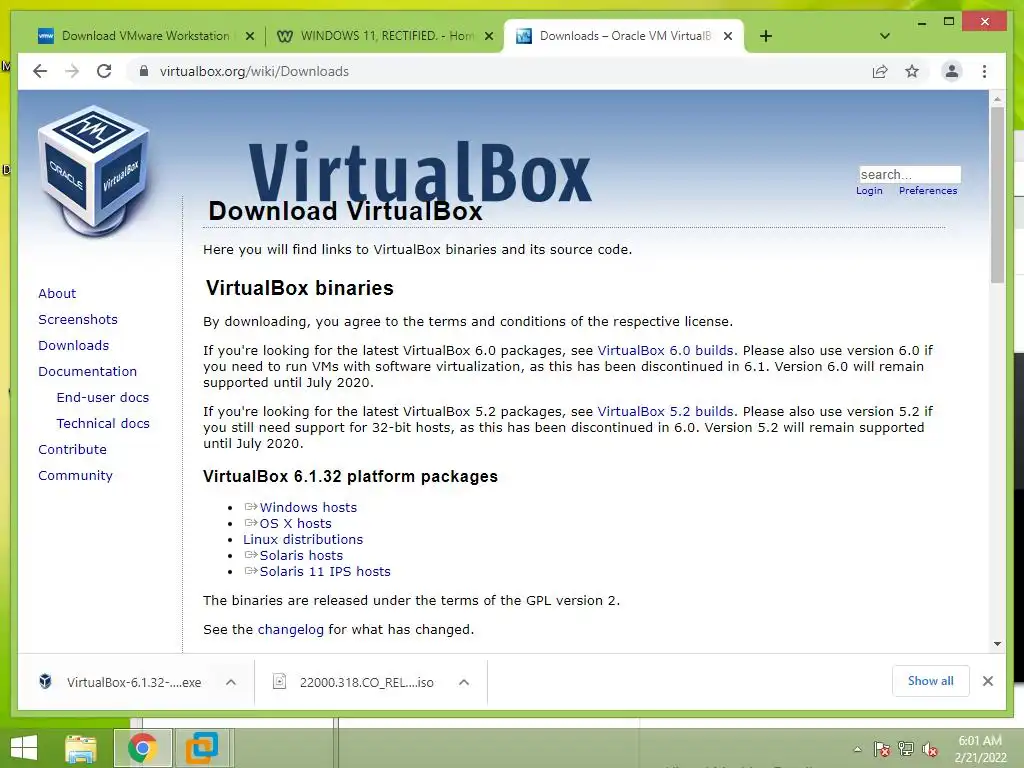This screenshot has height=768, width=1024.
Task: Open downloaded 22000.318.CO_REL iso file
Action: click(x=354, y=682)
